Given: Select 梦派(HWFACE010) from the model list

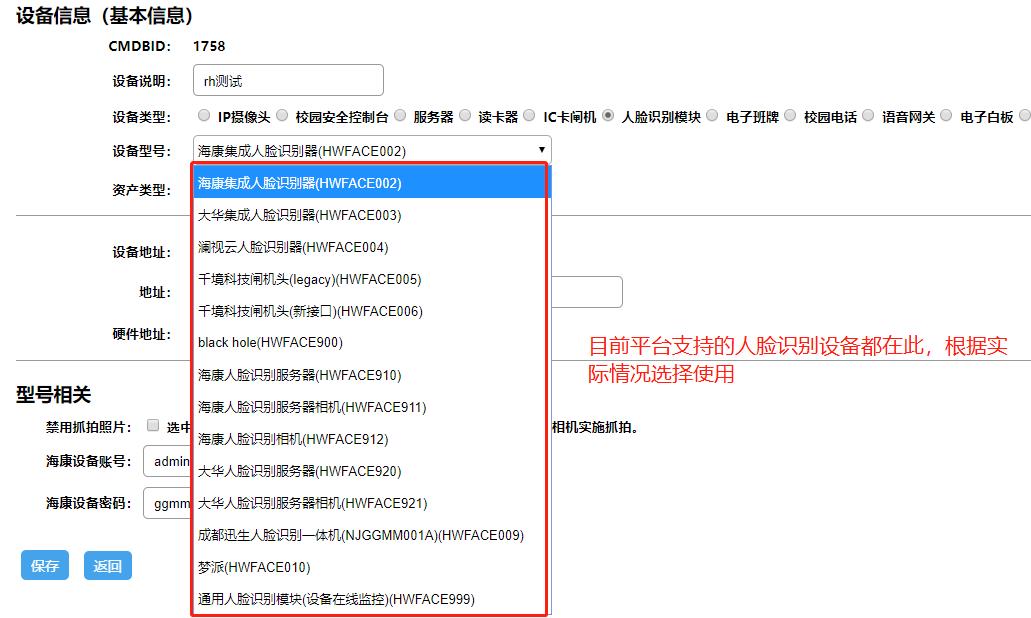Looking at the screenshot, I should coord(254,567).
